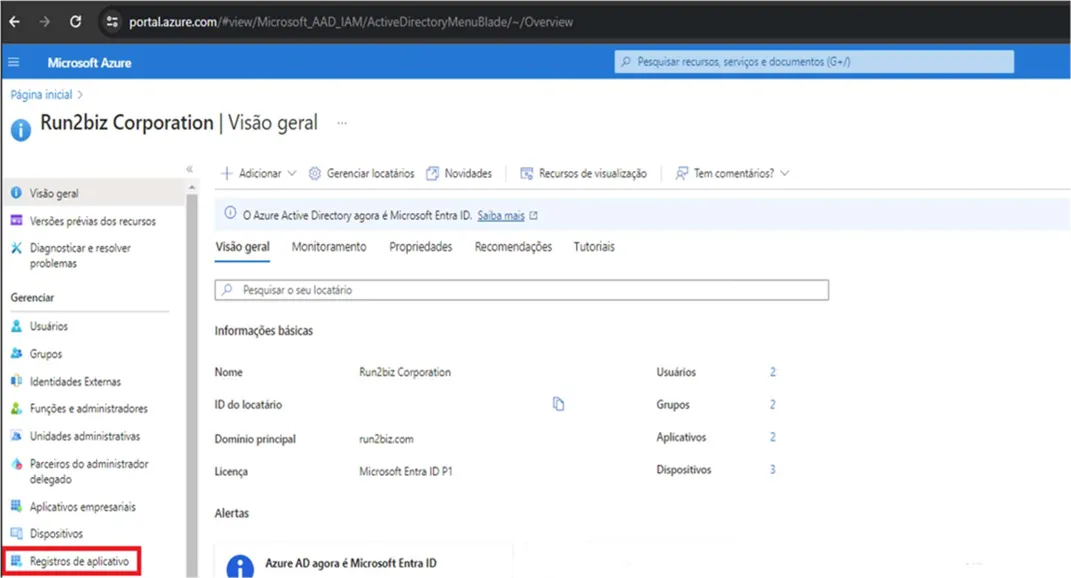The width and height of the screenshot is (1071, 578).
Task: Follow the Saiba mais link
Action: point(501,215)
